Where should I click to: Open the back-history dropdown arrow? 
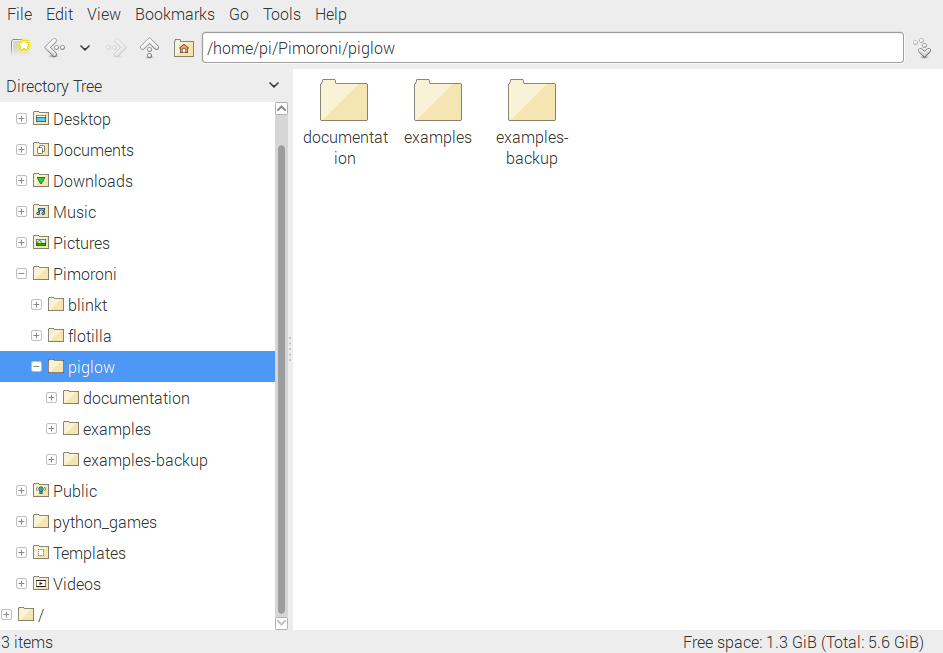(x=84, y=47)
